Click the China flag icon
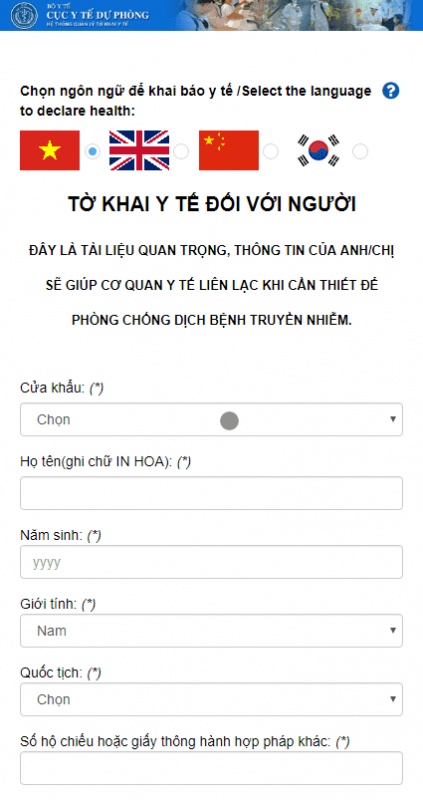Image resolution: width=423 pixels, height=800 pixels. 229,151
